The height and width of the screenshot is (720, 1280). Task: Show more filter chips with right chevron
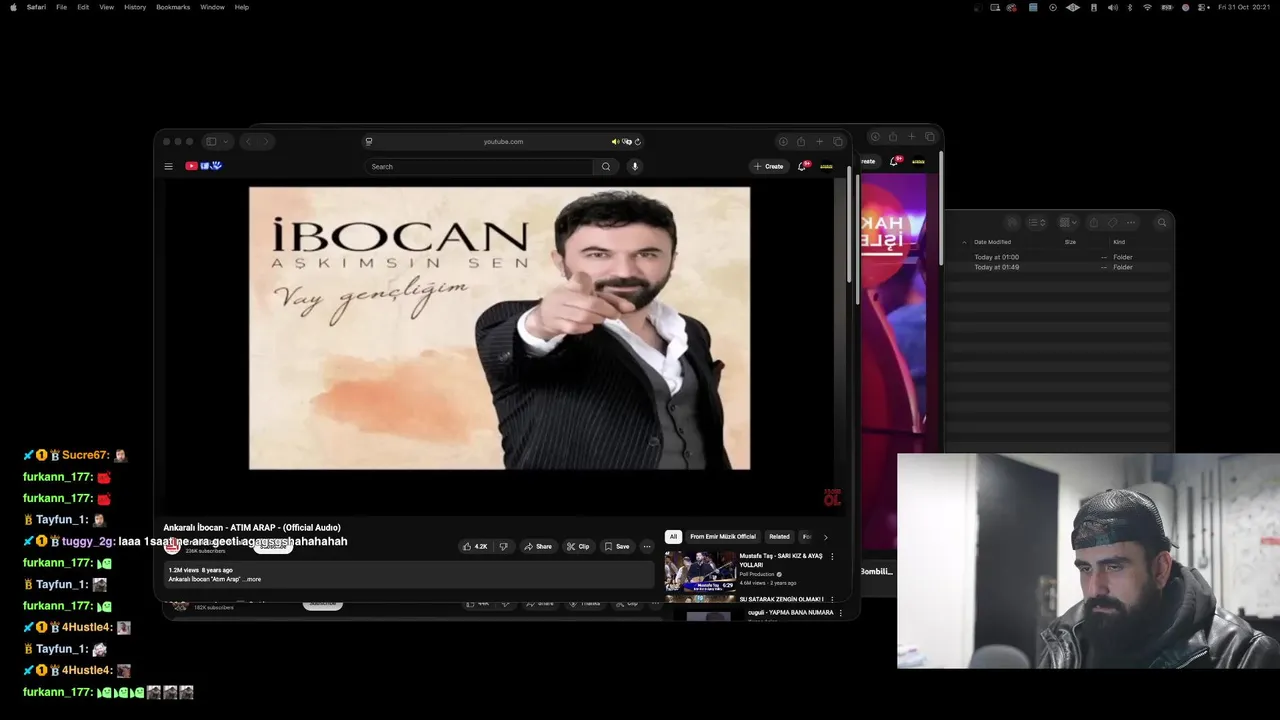click(825, 537)
